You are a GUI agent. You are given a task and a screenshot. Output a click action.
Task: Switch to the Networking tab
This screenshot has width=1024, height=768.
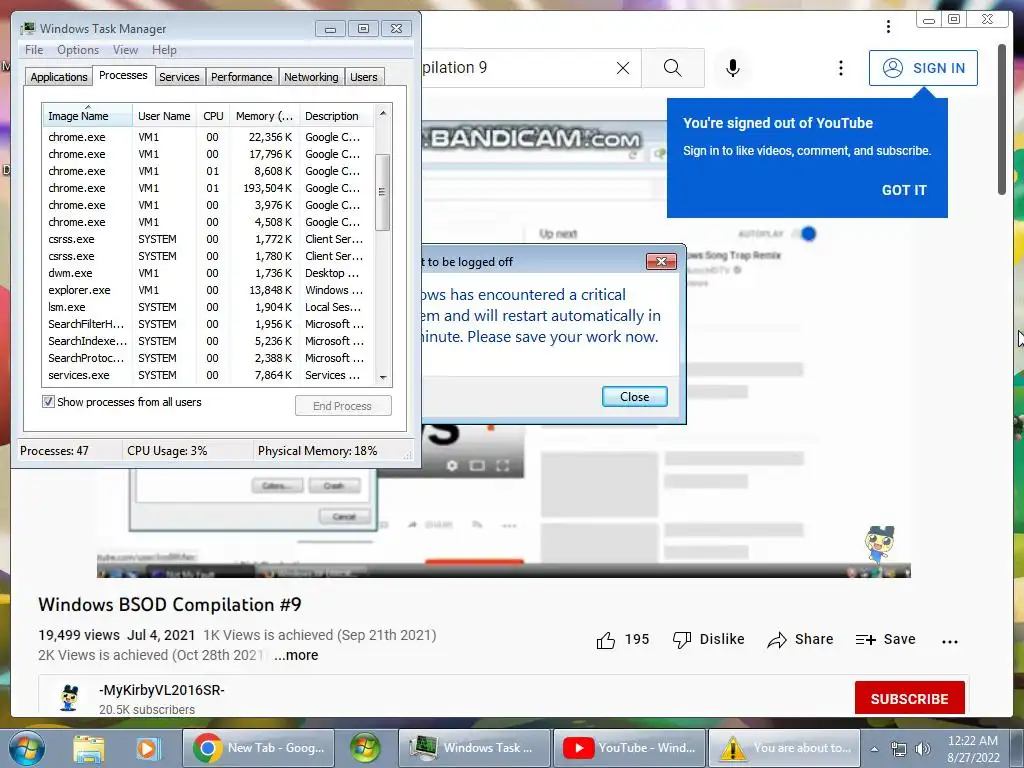click(311, 77)
